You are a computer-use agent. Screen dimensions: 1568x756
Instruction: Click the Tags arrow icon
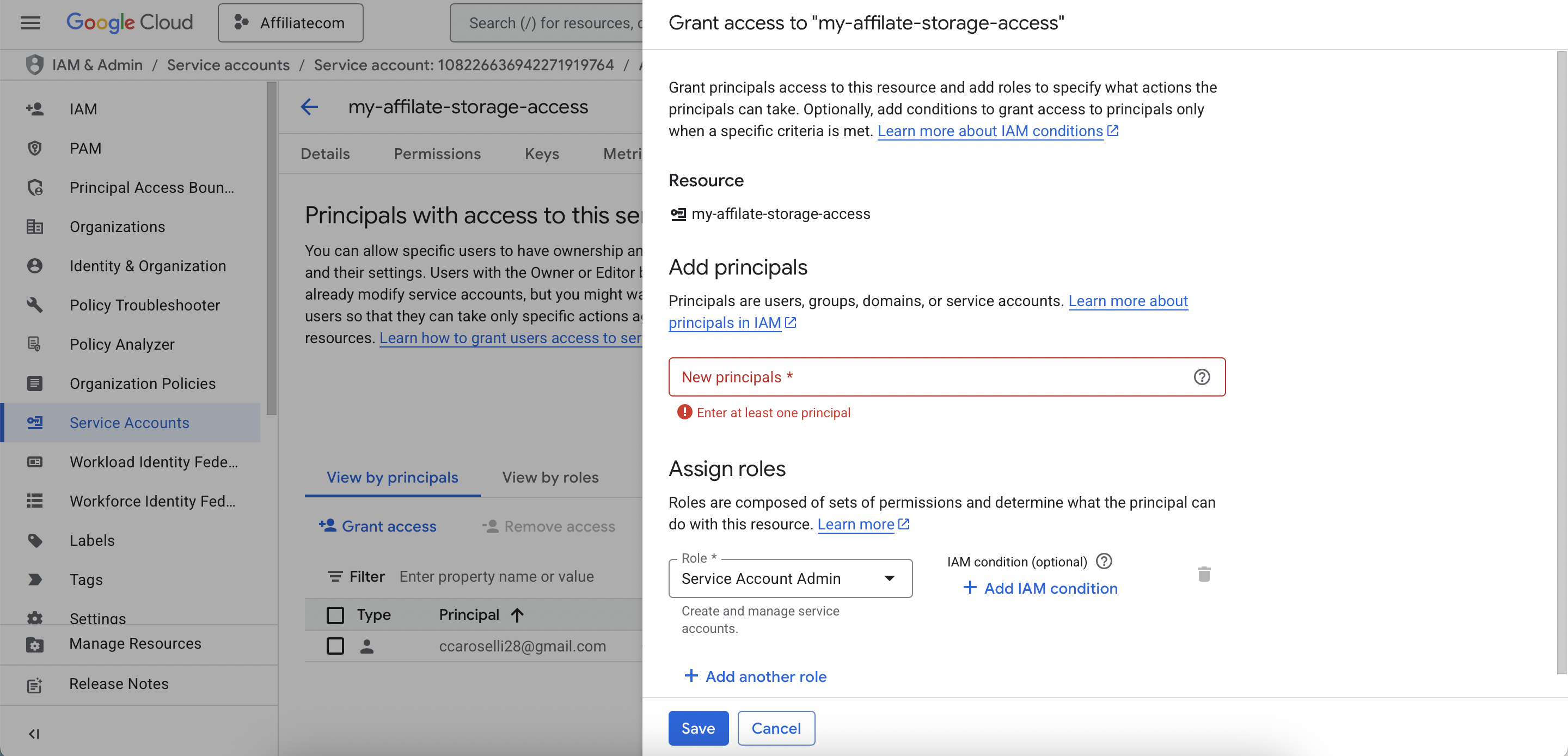pos(35,580)
